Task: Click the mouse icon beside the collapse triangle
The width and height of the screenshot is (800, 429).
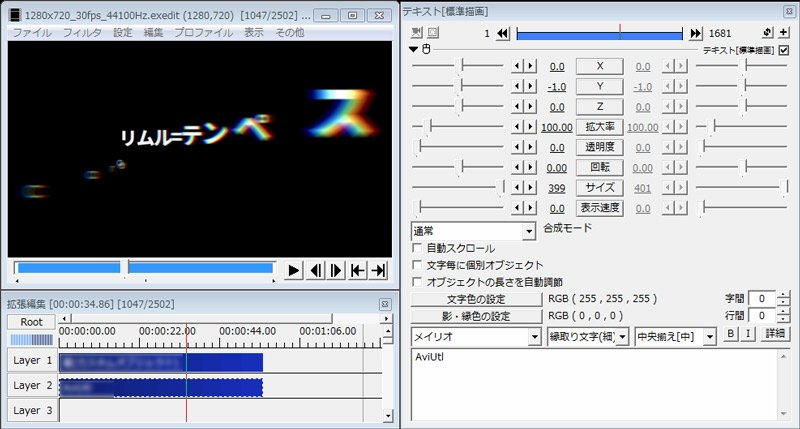Action: click(x=426, y=49)
